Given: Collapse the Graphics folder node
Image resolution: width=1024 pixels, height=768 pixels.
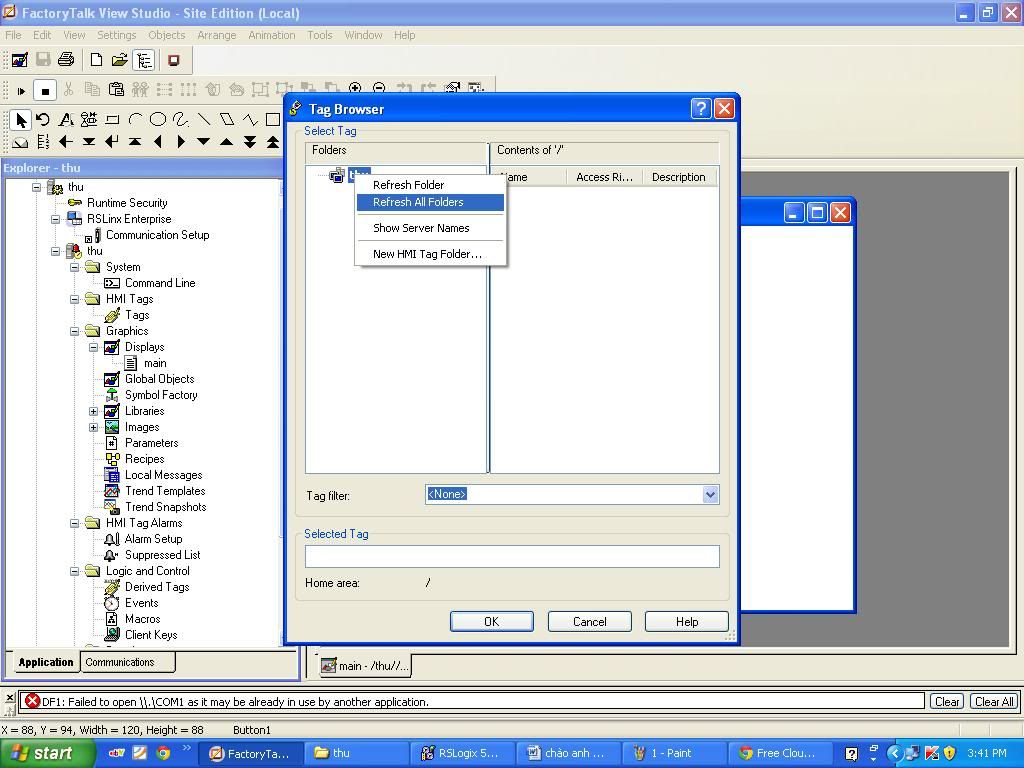Looking at the screenshot, I should click(74, 331).
